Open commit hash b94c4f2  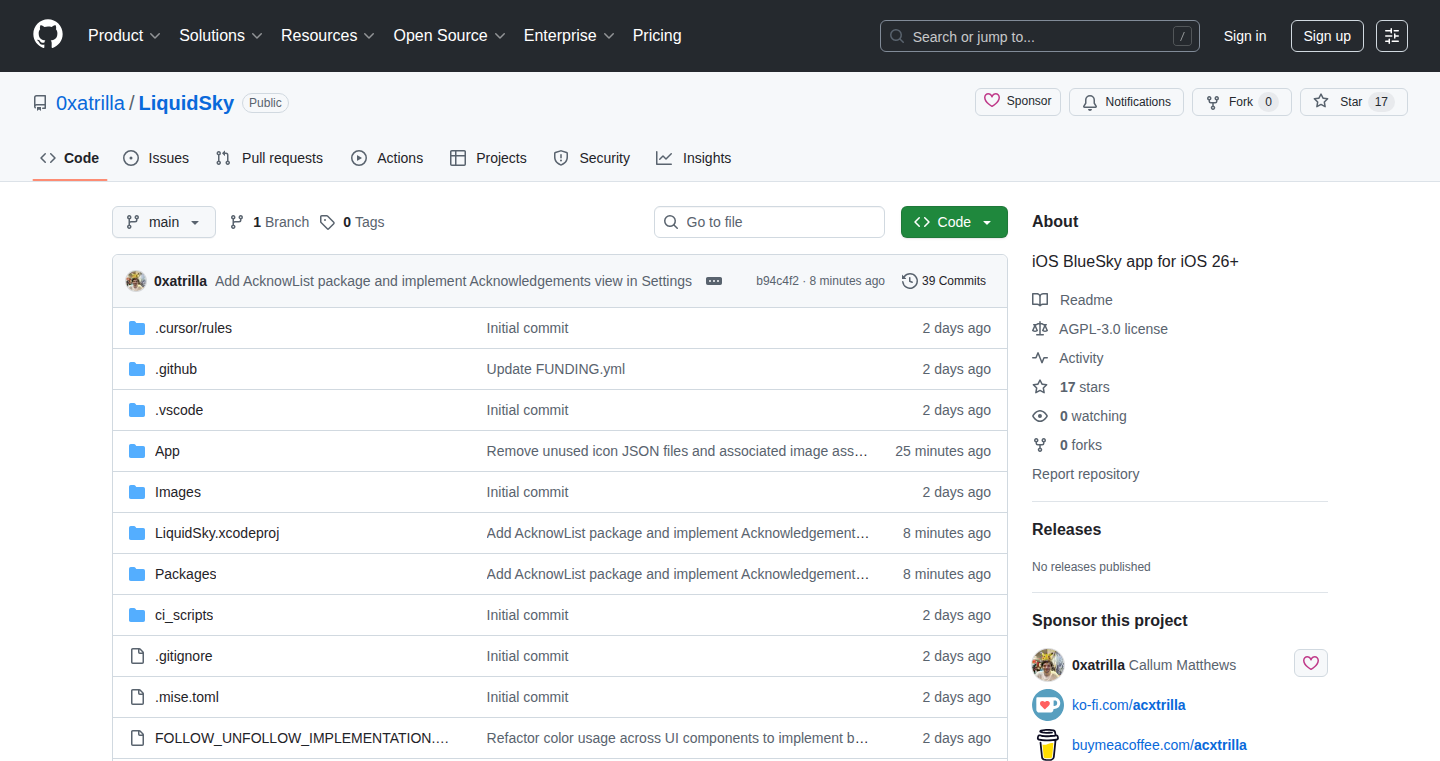point(778,281)
